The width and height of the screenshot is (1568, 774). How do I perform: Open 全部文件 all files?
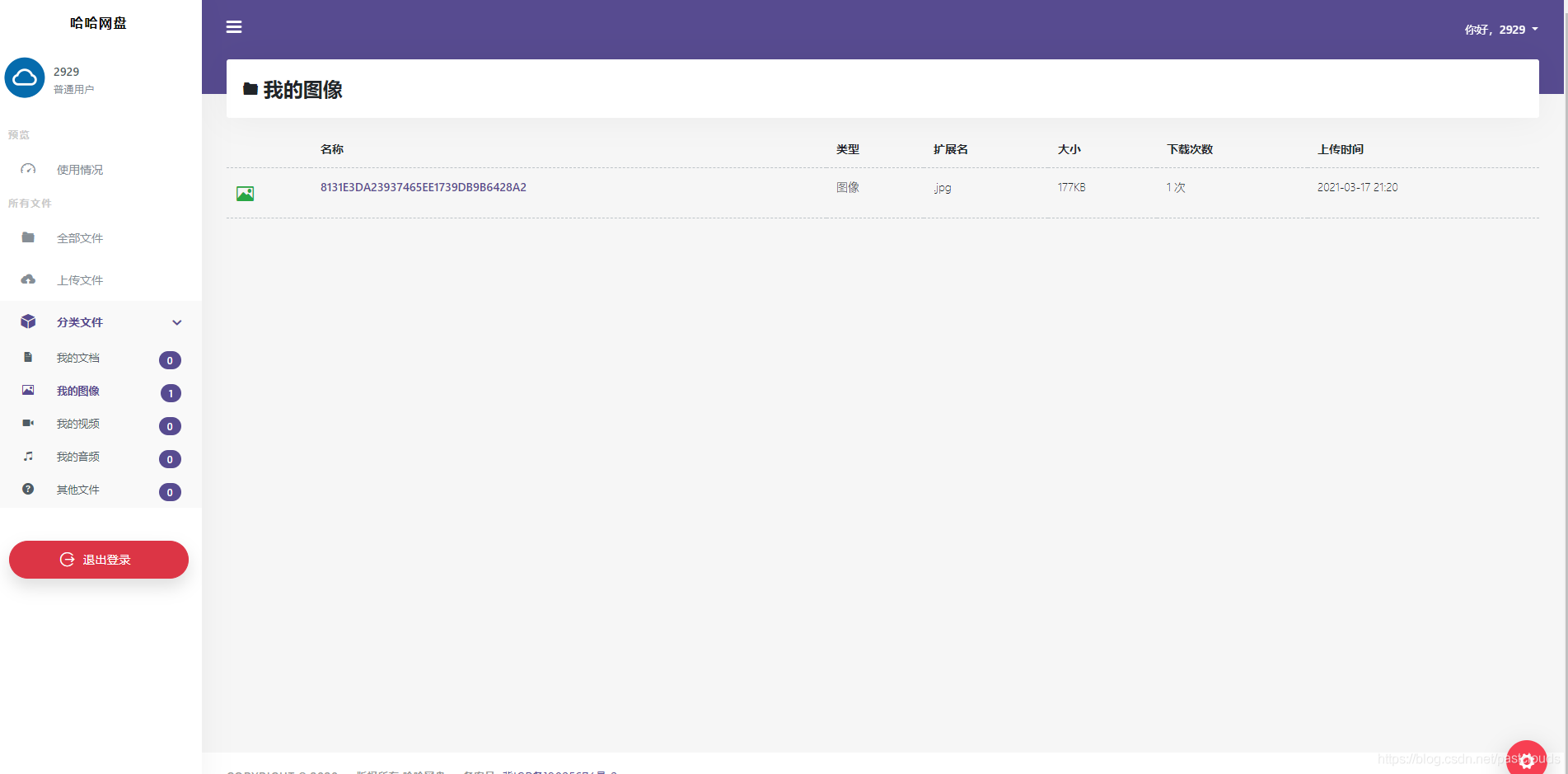click(80, 238)
